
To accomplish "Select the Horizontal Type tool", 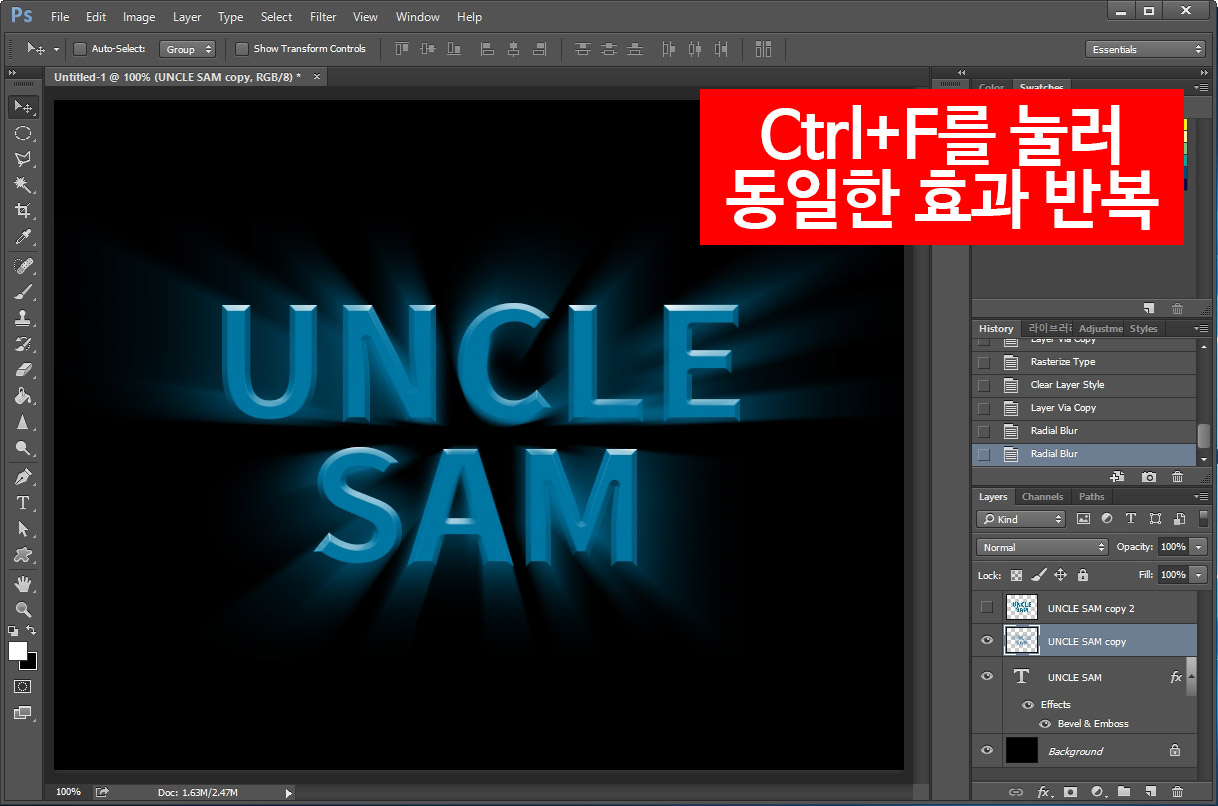I will coord(23,503).
